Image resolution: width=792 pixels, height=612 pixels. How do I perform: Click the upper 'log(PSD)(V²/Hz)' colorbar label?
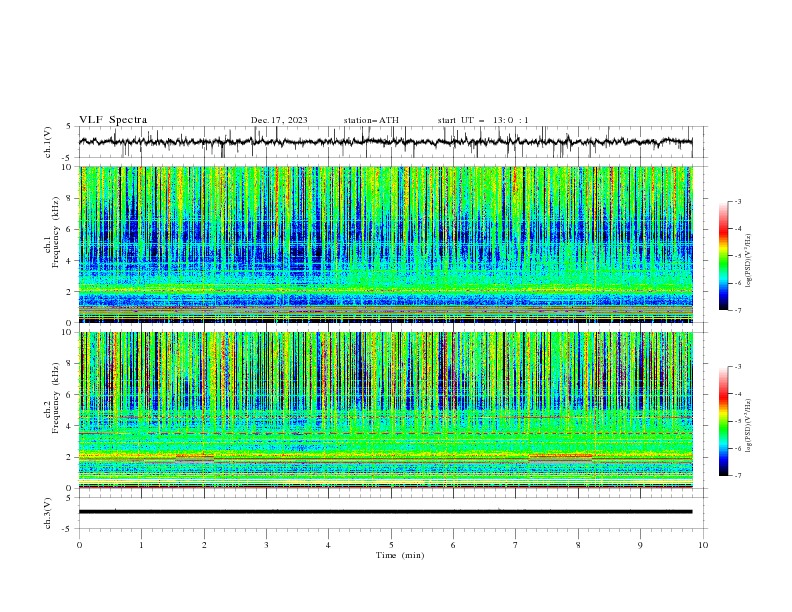point(749,261)
